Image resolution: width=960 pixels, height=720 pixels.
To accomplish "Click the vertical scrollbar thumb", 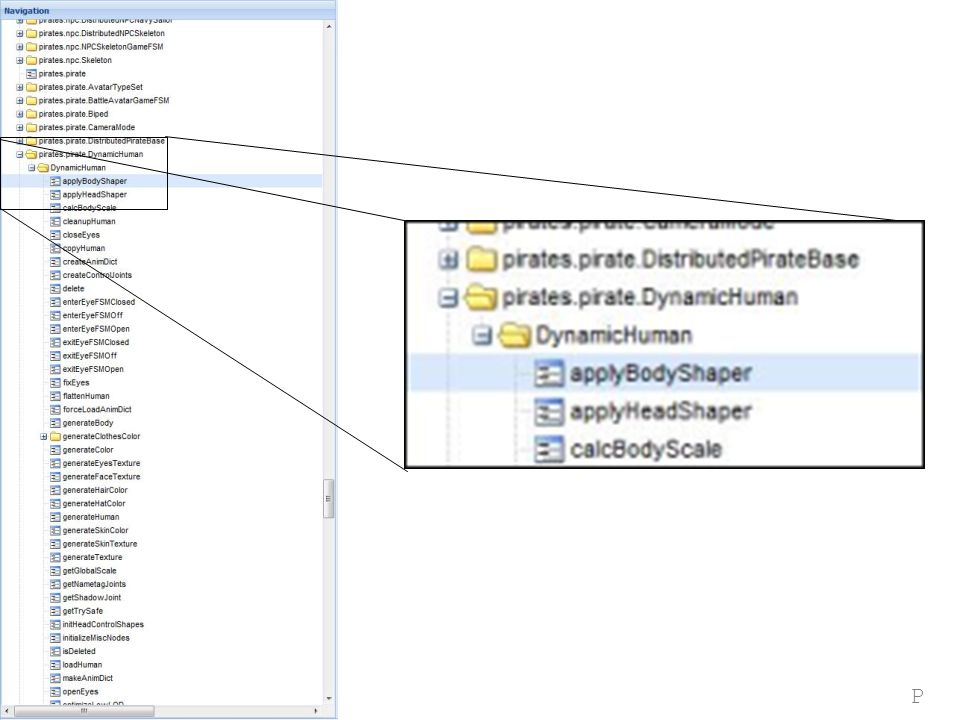I will point(329,499).
